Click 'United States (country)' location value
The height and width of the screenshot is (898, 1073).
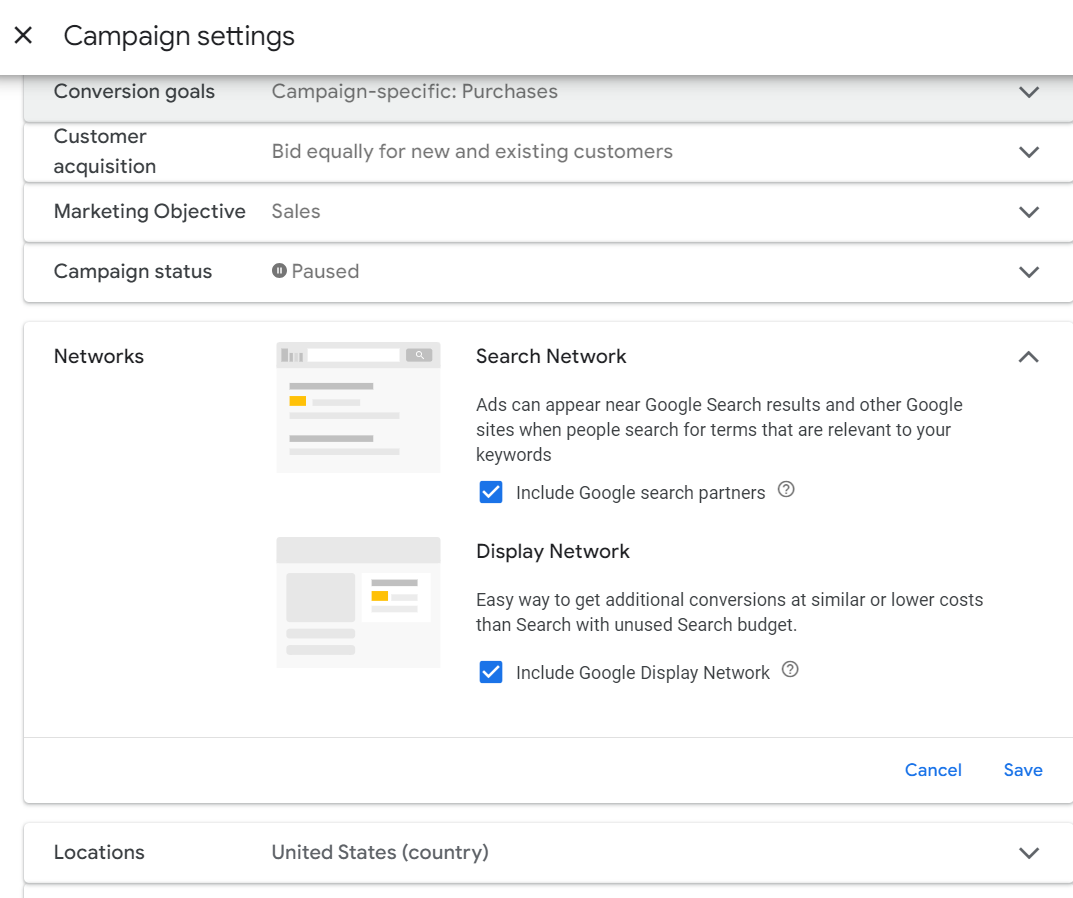click(380, 852)
